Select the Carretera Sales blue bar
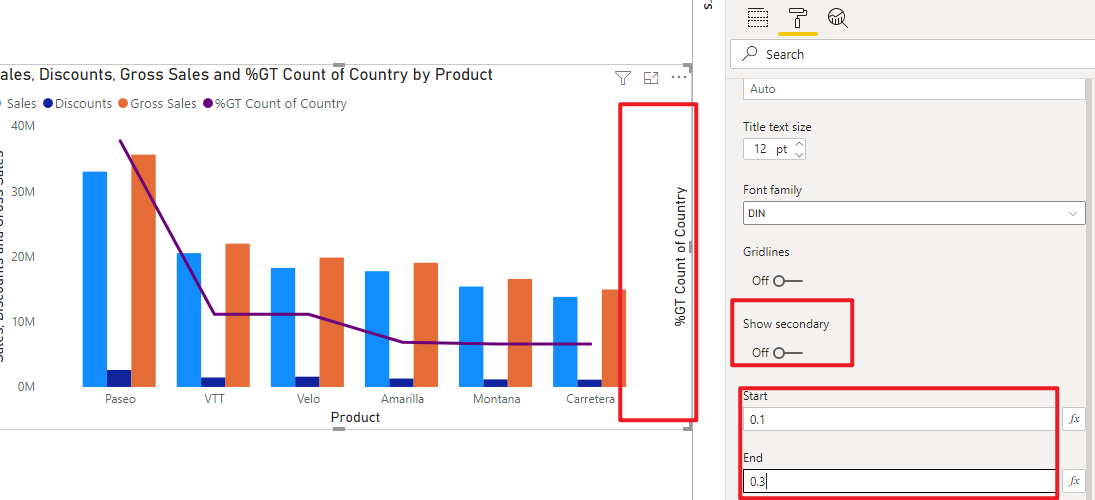This screenshot has width=1095, height=500. 565,341
